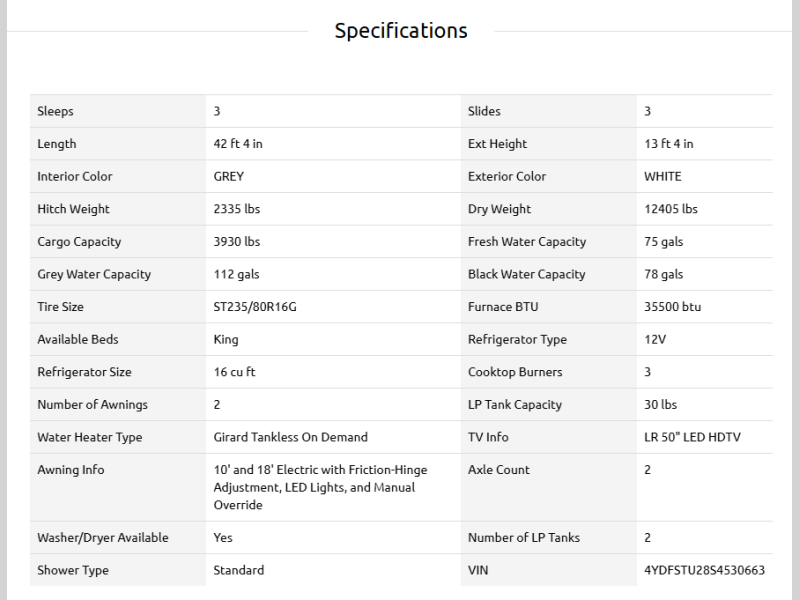Select the LR 50" LED HDTV value
Screen dimensions: 799x600
(693, 437)
